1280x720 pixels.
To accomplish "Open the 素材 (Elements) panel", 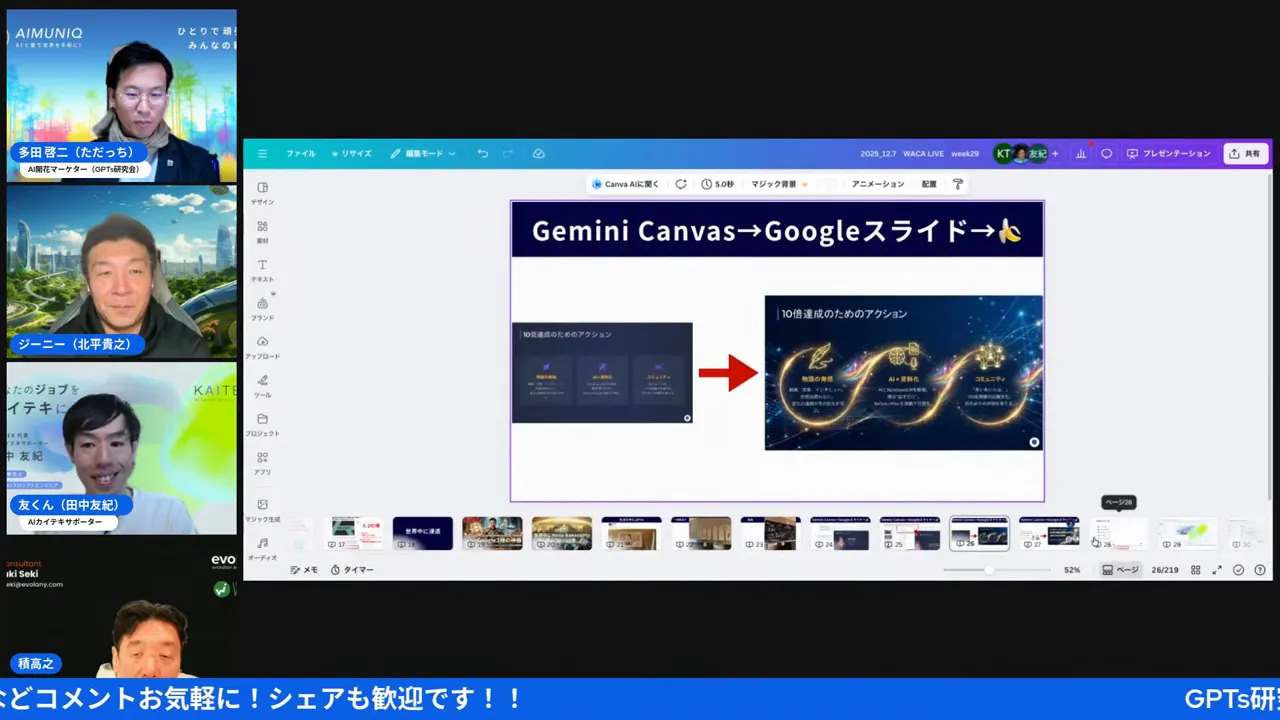I will (262, 232).
